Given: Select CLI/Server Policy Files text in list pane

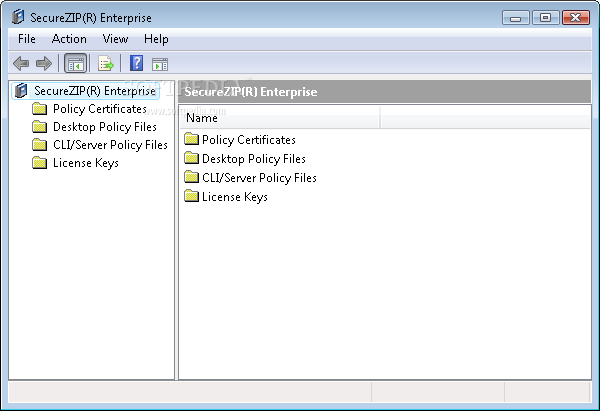Looking at the screenshot, I should click(x=259, y=178).
